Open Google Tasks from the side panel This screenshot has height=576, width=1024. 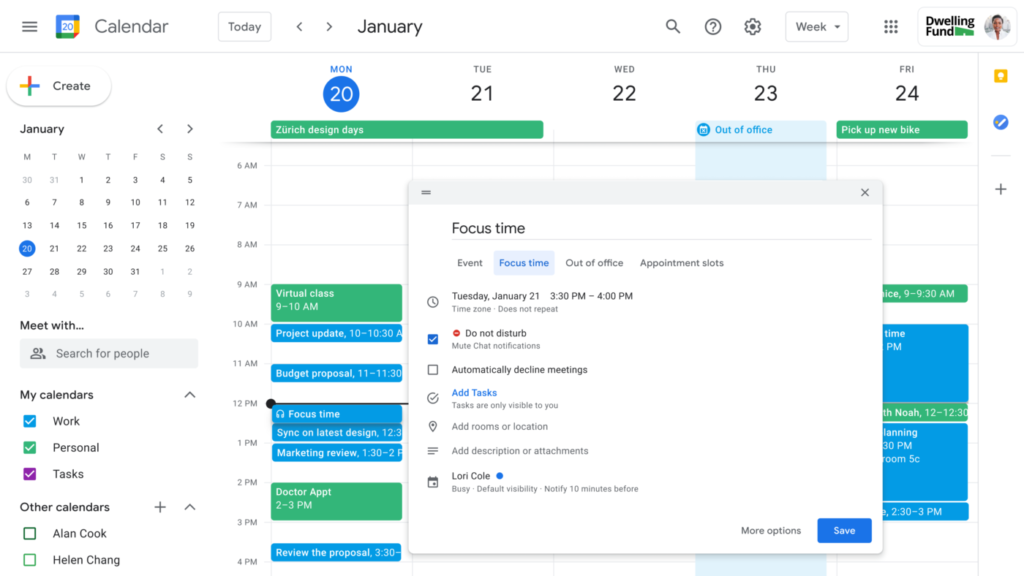pyautogui.click(x=1001, y=122)
